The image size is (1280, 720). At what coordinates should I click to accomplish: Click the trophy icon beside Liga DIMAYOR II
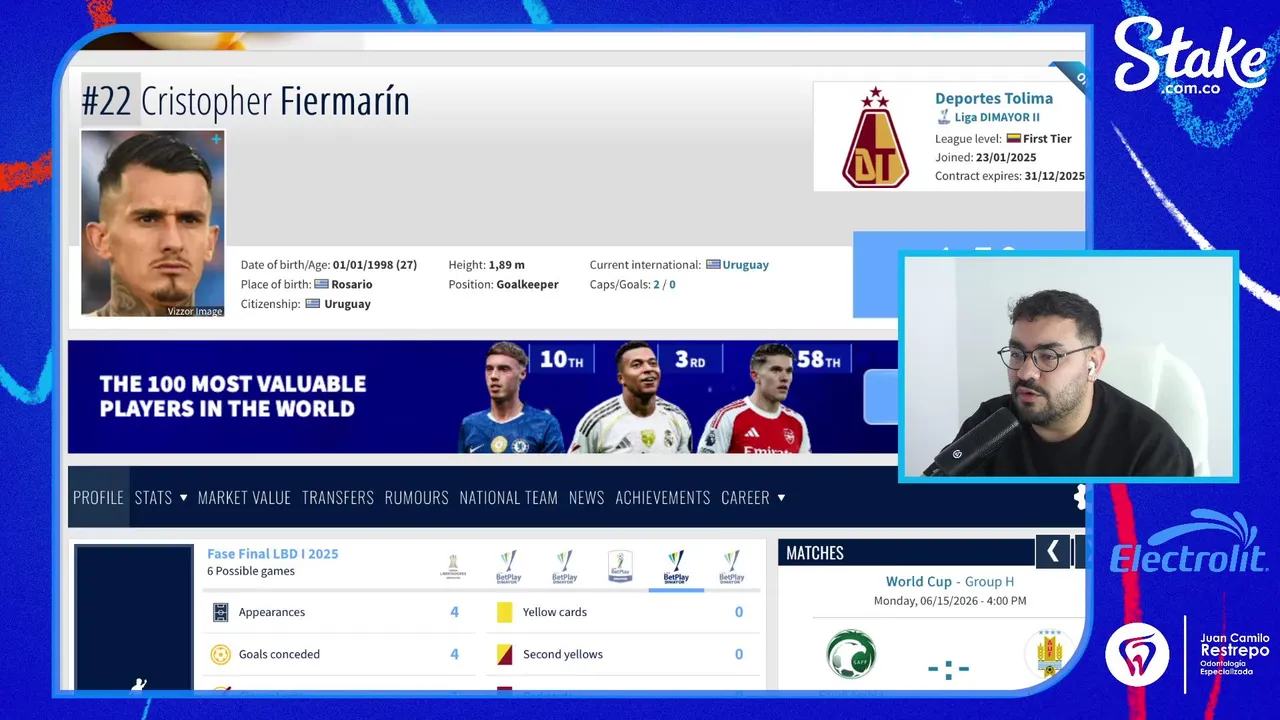(x=943, y=118)
